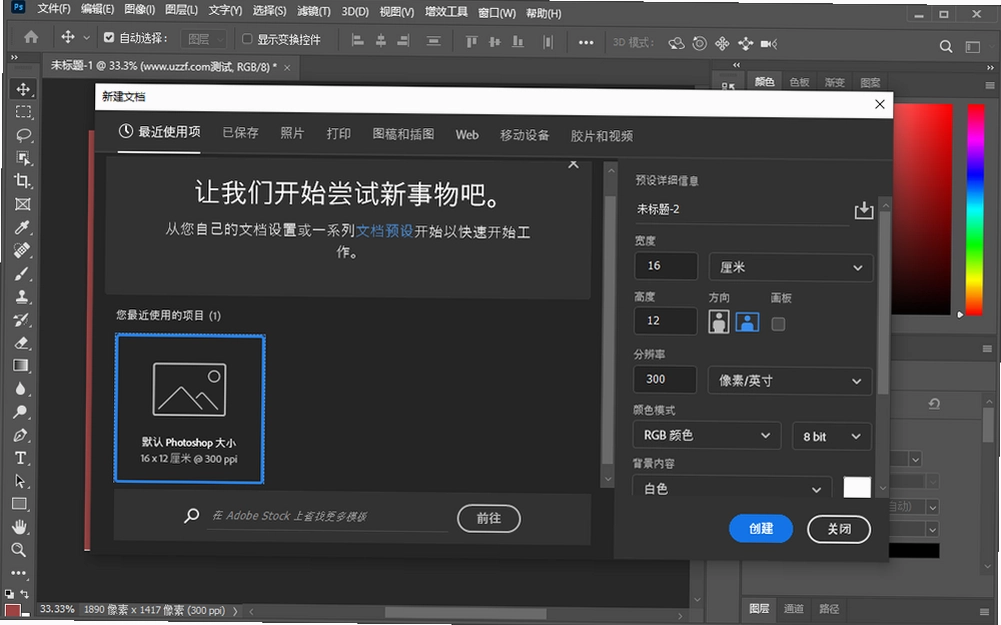Open the 像素/英寸 resolution unit dropdown
This screenshot has height=625, width=1001.
(x=790, y=381)
